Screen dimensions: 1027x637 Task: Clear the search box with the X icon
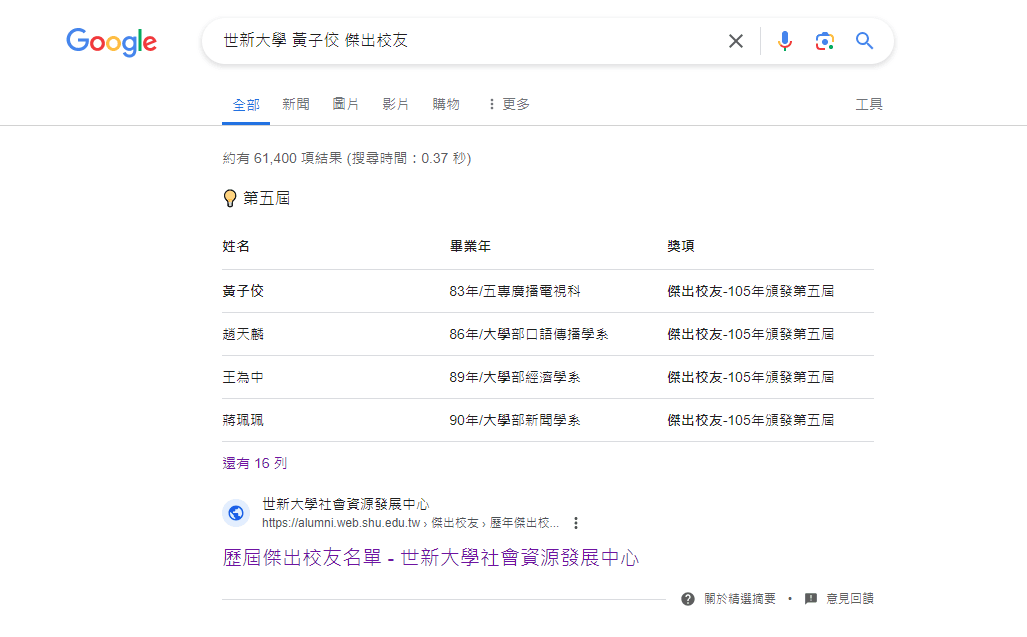point(736,41)
